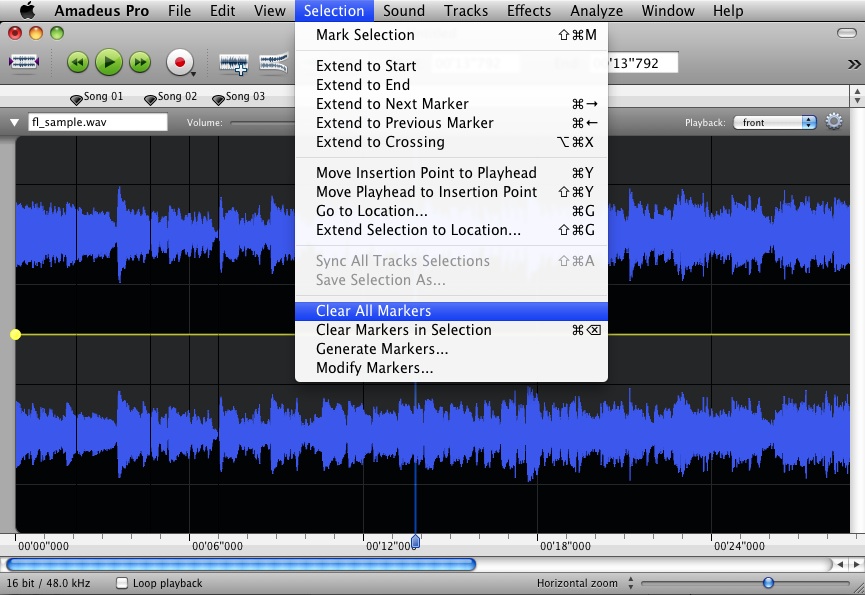Open track settings gear icon
The width and height of the screenshot is (865, 595).
(x=834, y=121)
